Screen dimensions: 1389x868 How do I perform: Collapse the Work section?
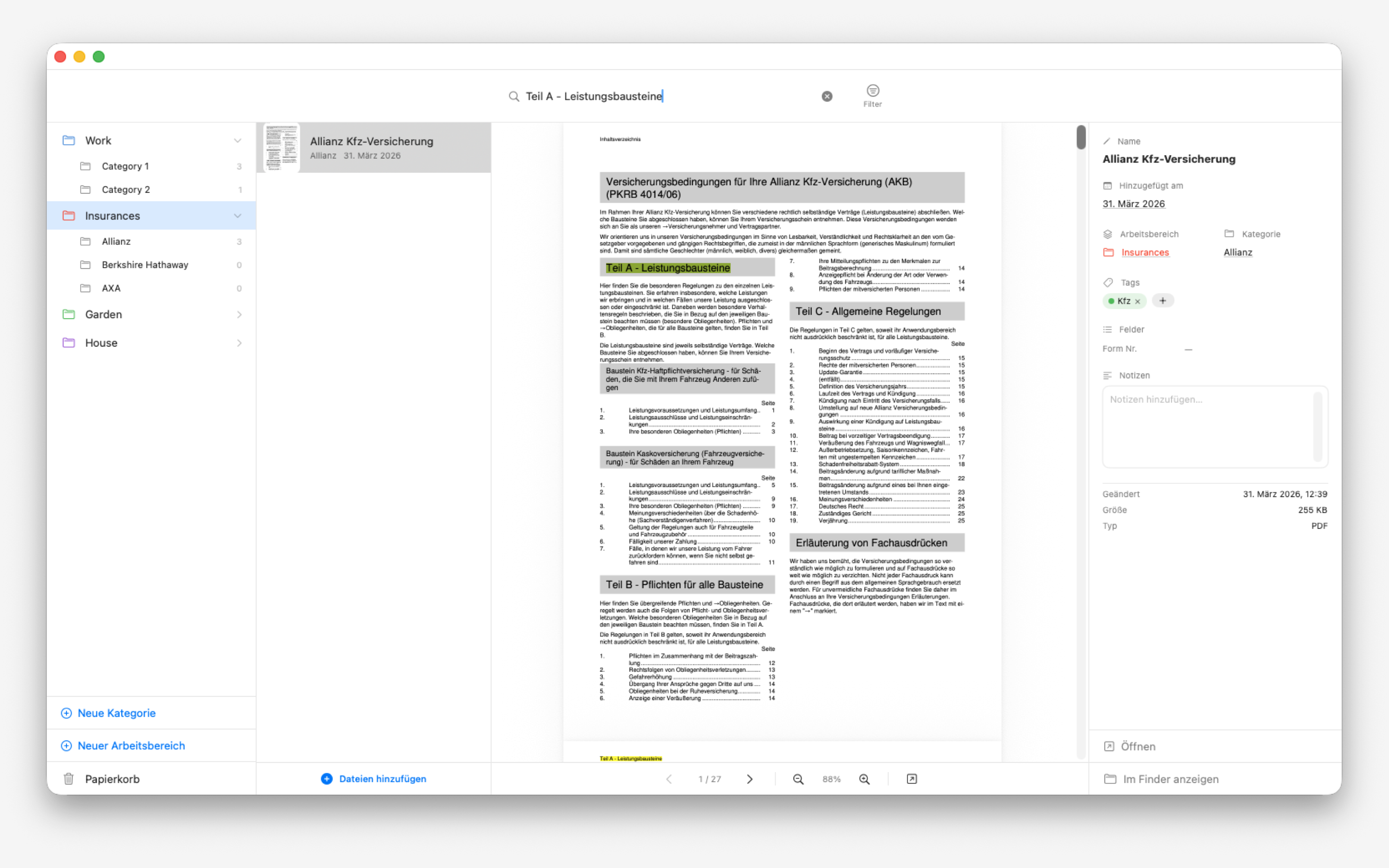point(238,140)
